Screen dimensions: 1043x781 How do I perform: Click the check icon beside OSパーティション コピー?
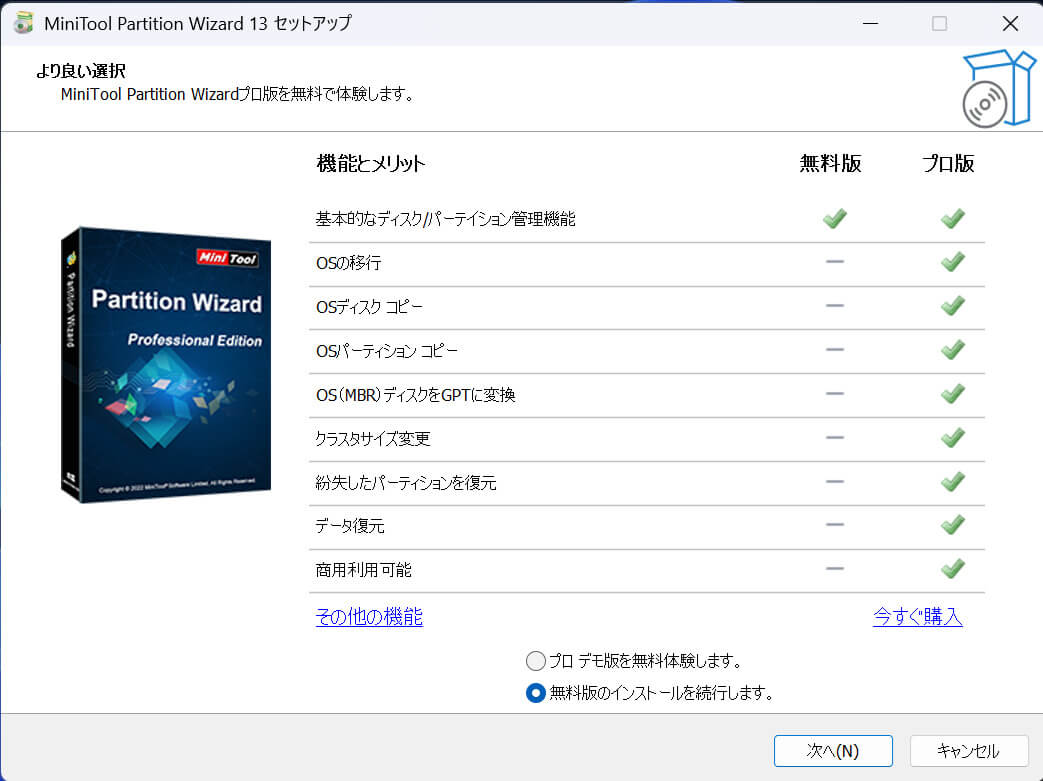coord(952,350)
